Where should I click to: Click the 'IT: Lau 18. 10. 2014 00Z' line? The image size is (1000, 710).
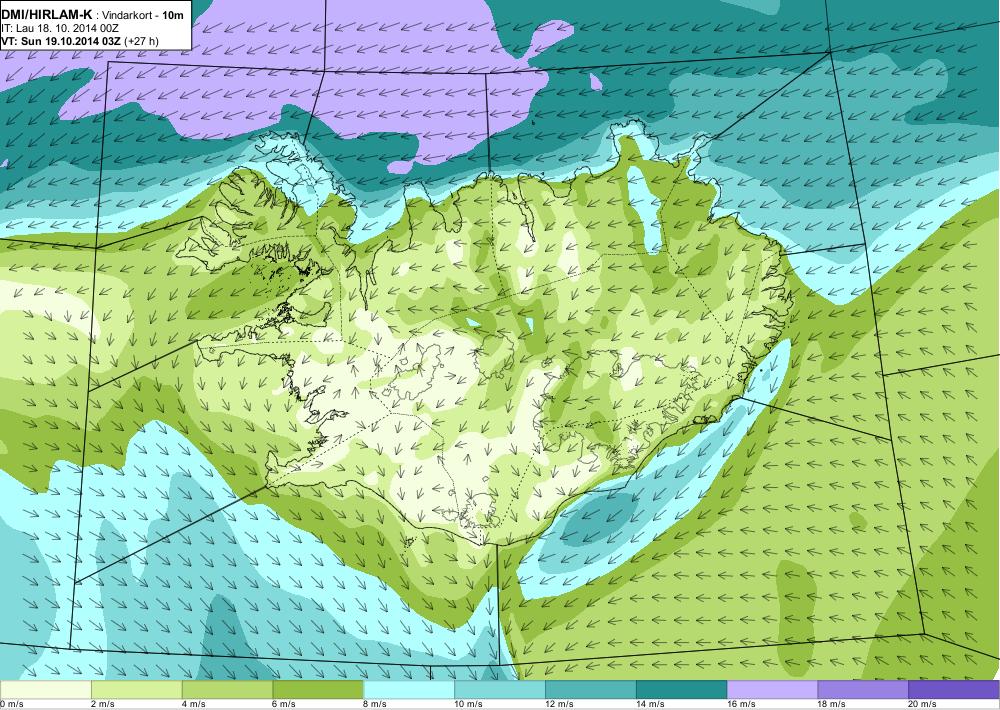coord(60,28)
